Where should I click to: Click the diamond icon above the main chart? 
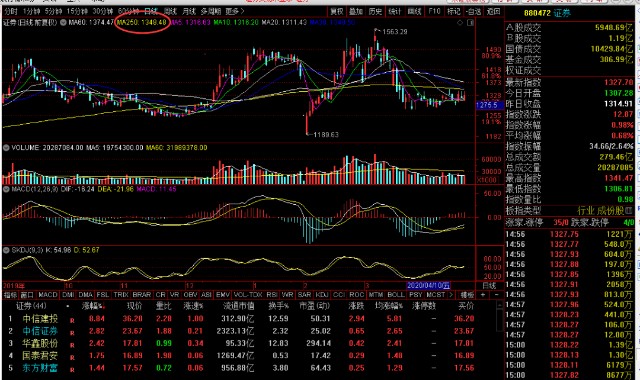coord(460,22)
